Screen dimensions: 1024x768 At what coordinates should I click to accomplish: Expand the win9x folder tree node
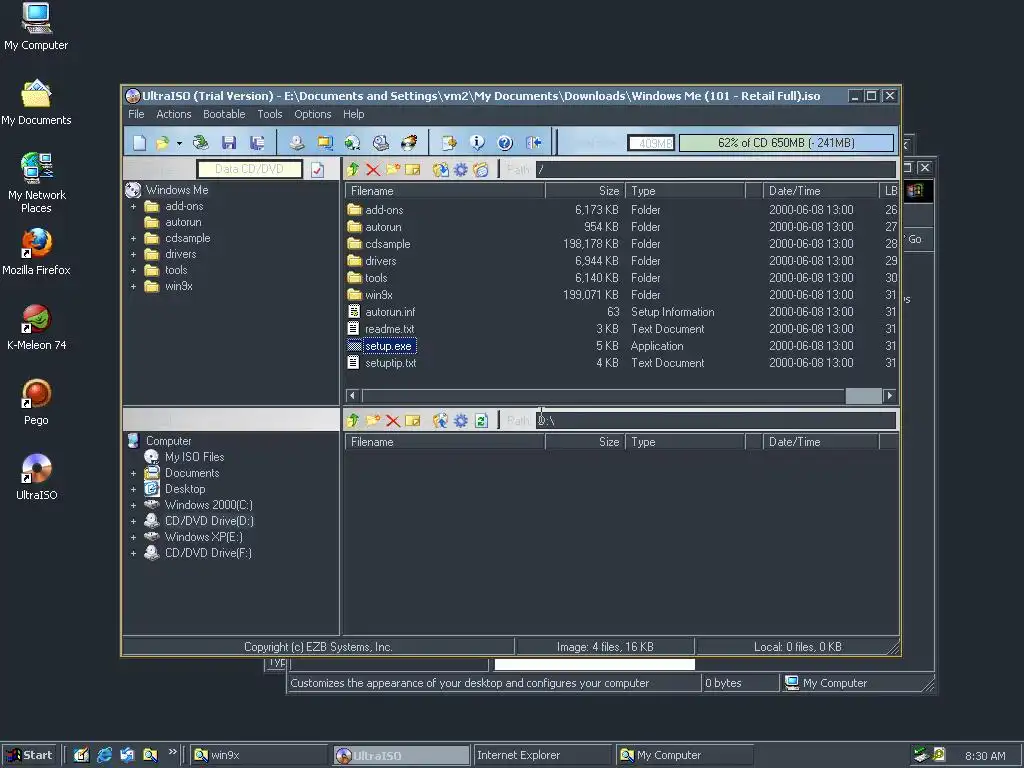133,287
